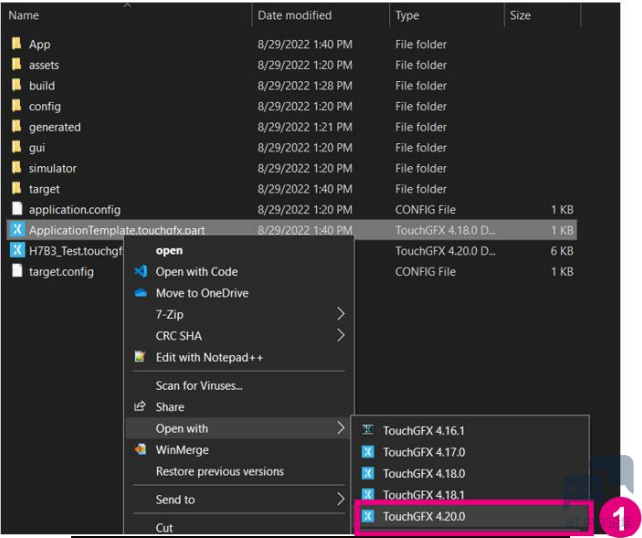Click the build folder icon

tap(16, 85)
